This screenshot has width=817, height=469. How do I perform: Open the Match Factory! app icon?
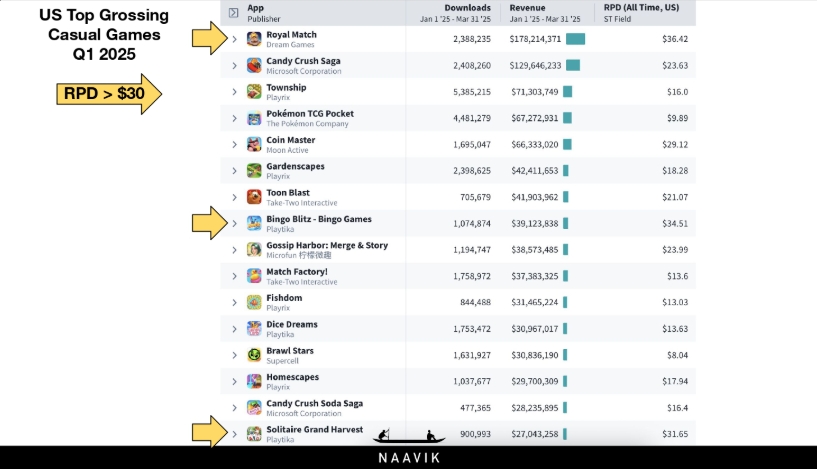(x=254, y=276)
